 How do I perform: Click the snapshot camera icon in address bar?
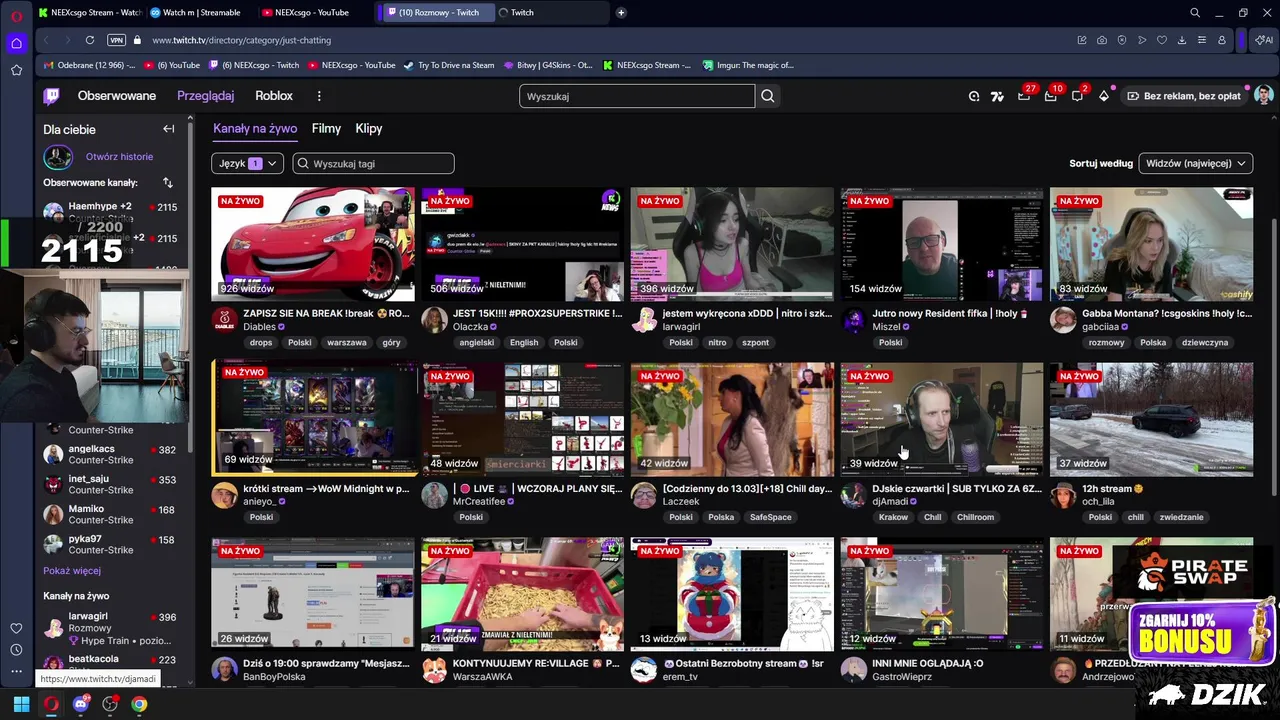1102,40
